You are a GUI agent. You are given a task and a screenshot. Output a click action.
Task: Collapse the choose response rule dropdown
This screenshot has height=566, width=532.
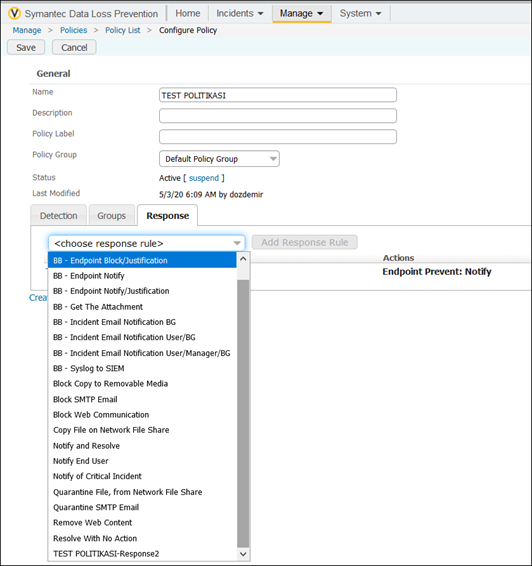click(147, 243)
